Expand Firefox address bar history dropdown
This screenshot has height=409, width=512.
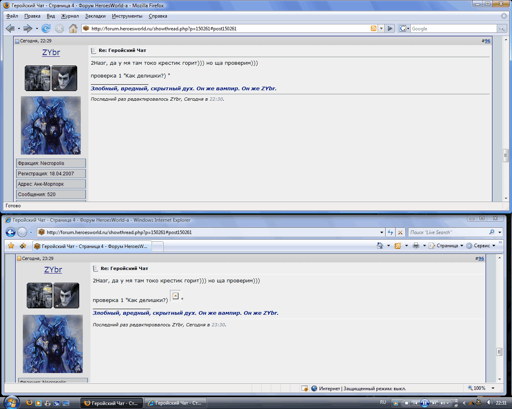click(x=381, y=29)
